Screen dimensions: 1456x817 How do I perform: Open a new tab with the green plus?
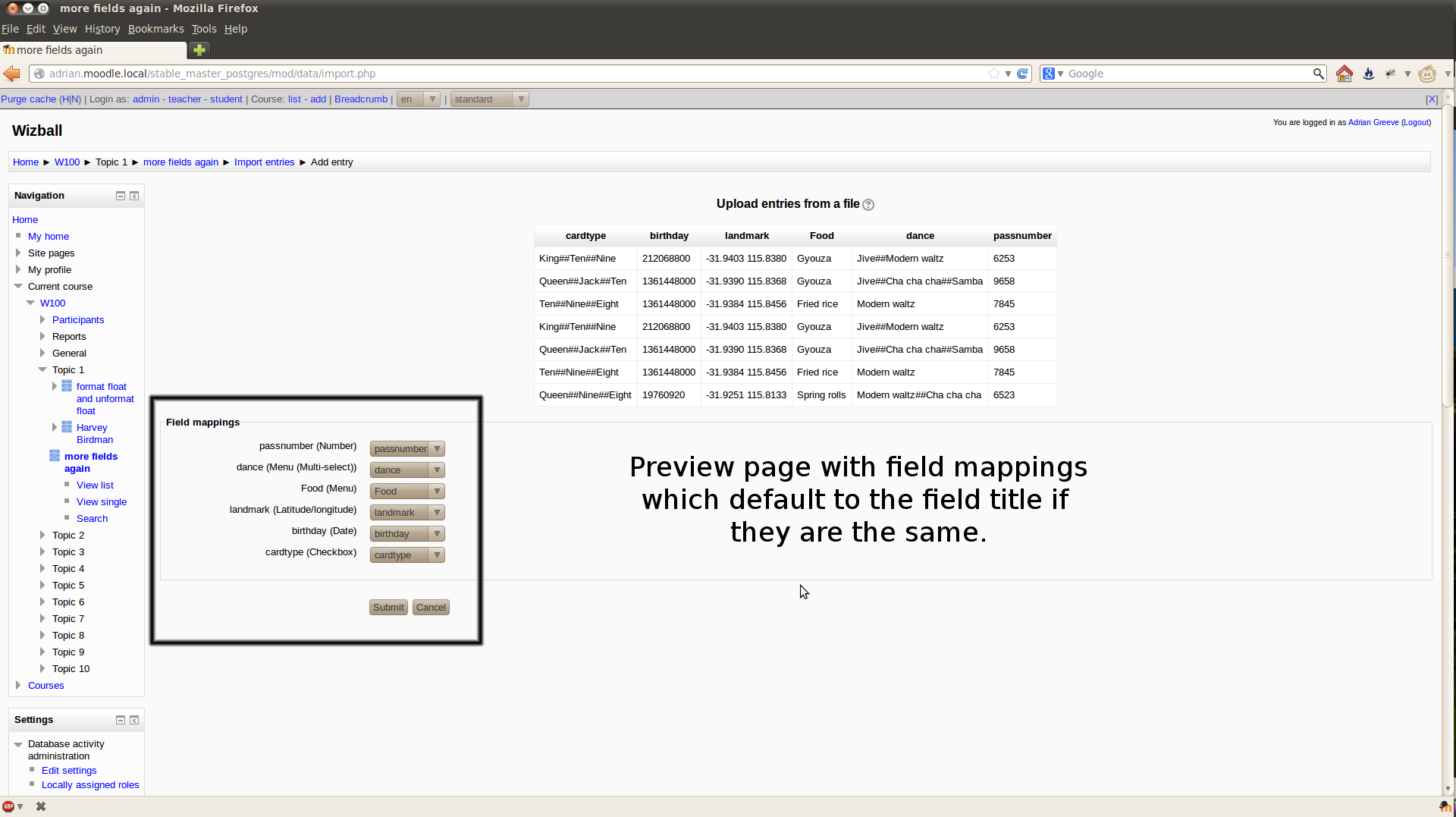point(199,50)
